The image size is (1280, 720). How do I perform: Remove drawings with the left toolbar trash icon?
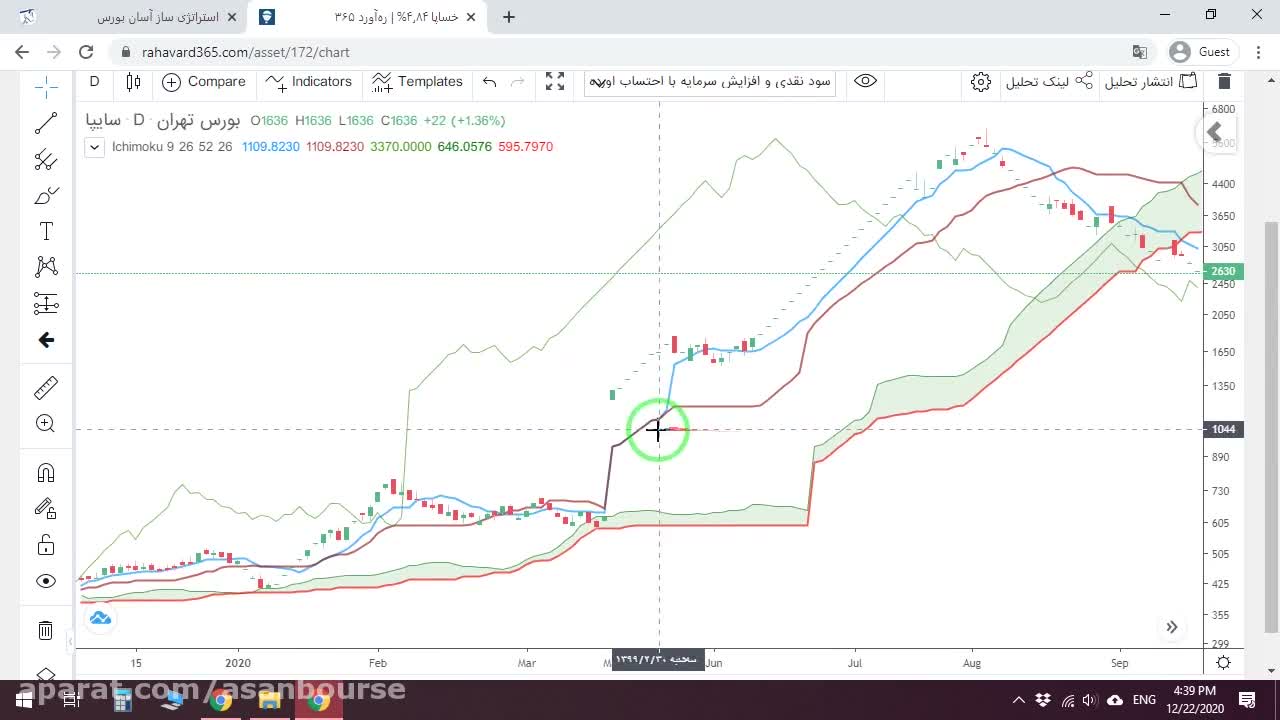coord(46,630)
